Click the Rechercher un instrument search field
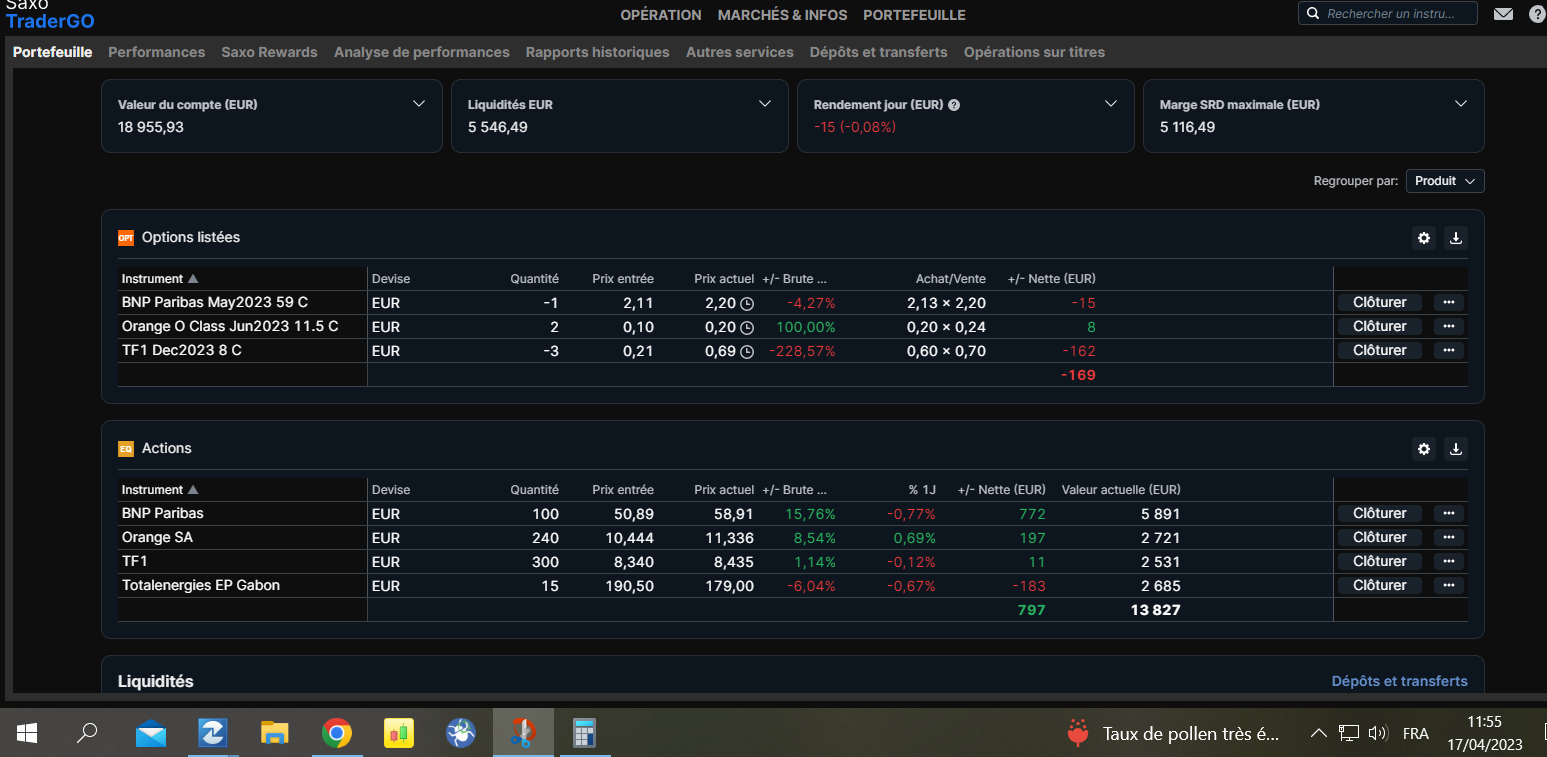 click(x=1398, y=14)
